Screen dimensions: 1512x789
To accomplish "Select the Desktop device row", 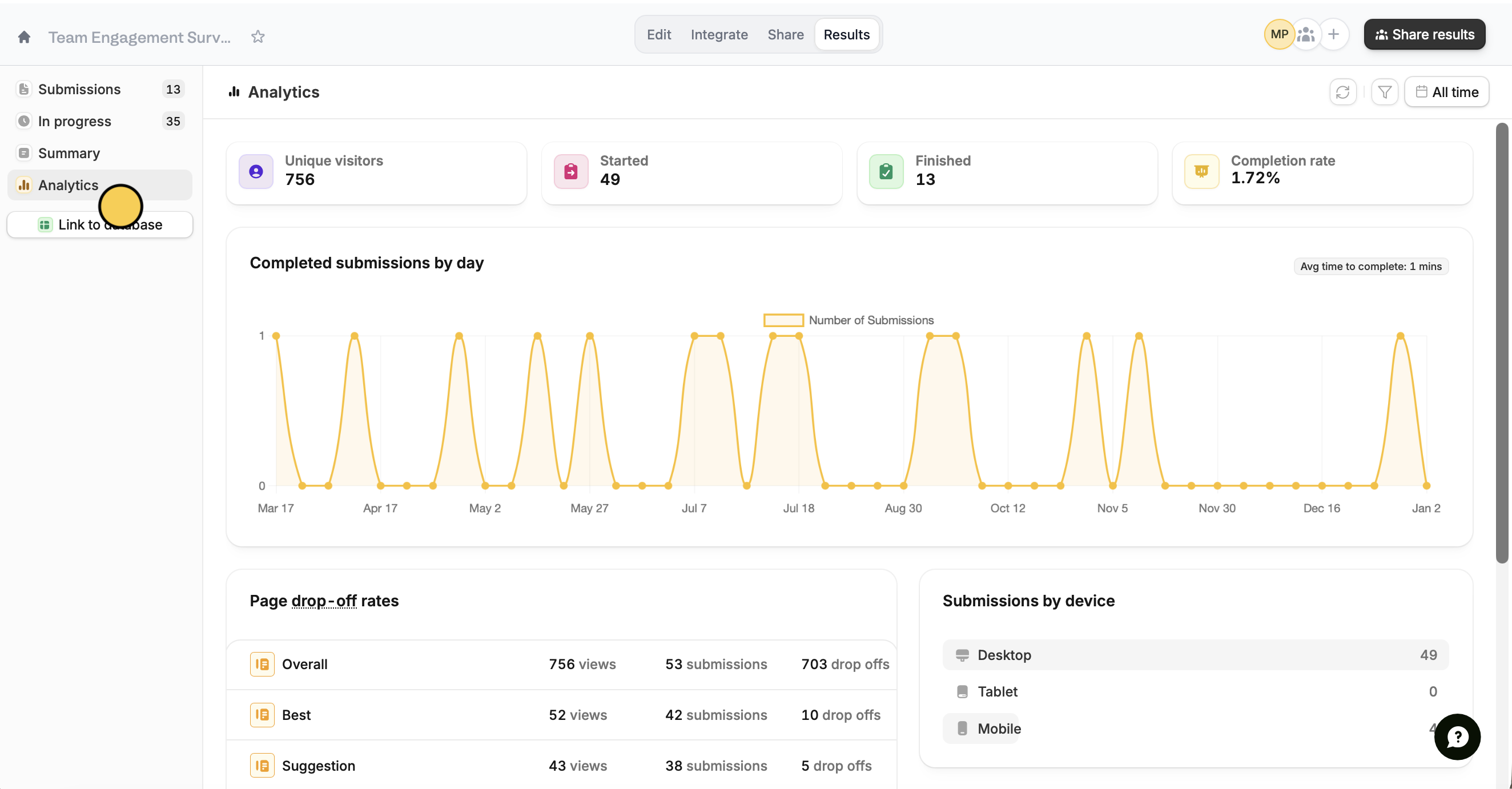I will (1195, 655).
